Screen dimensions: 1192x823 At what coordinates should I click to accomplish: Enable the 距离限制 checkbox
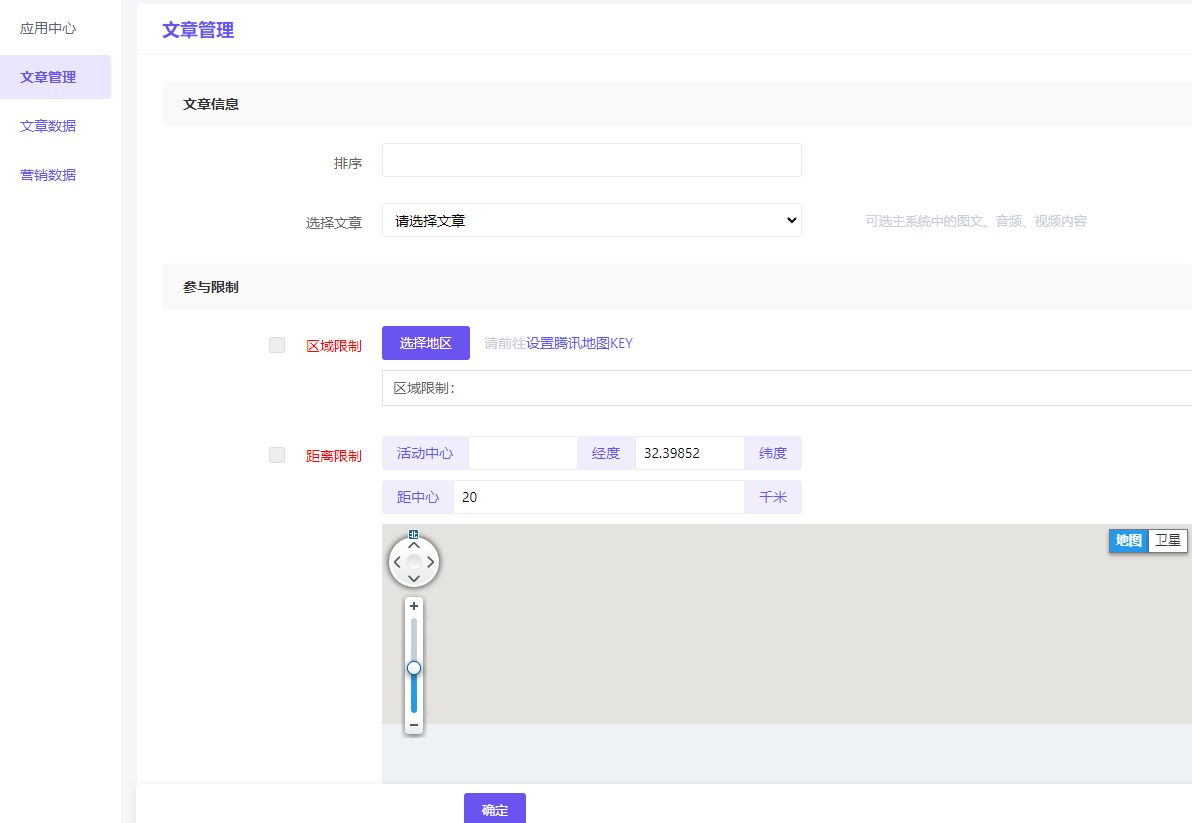click(276, 454)
